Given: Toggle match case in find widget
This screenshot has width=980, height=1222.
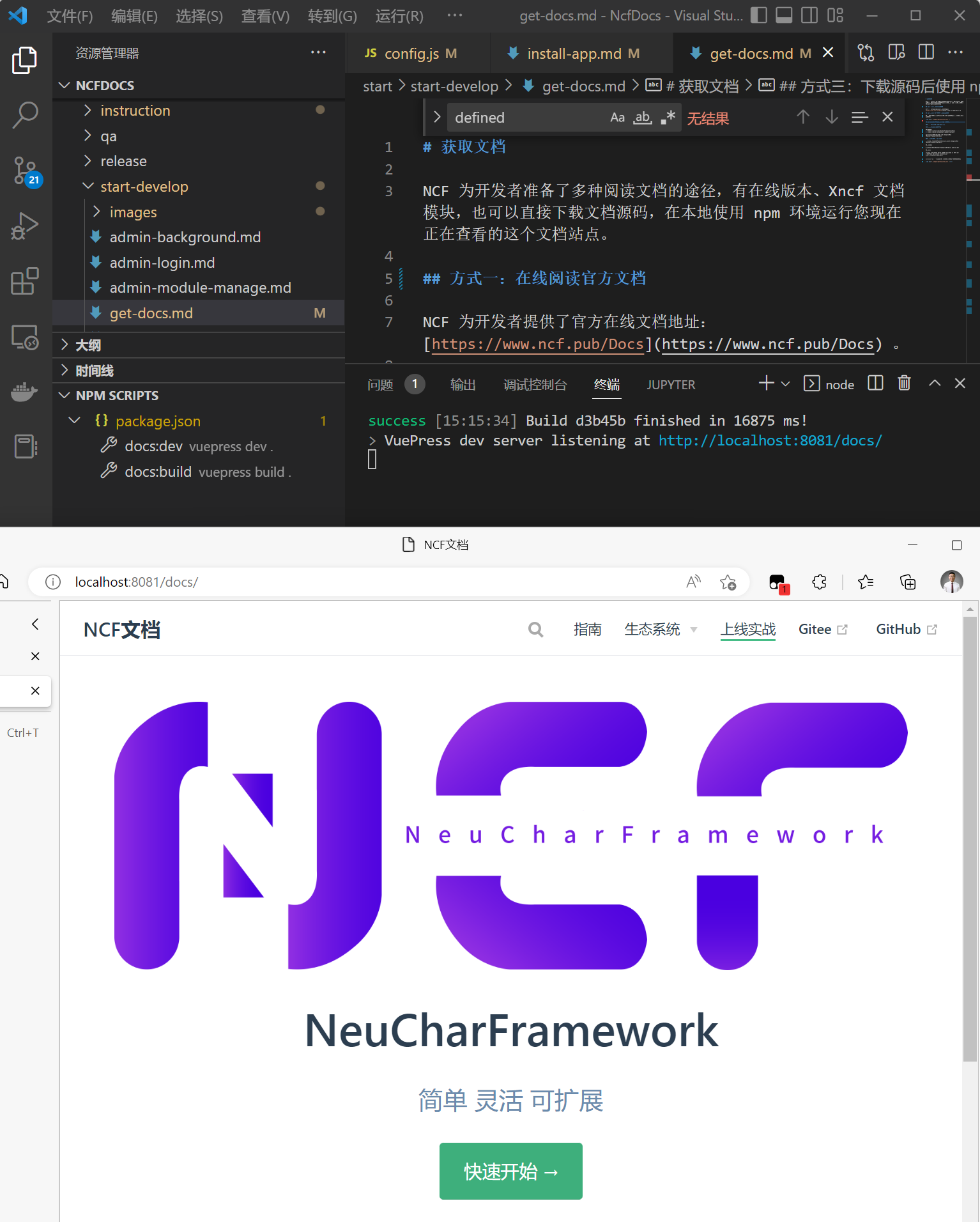Looking at the screenshot, I should pyautogui.click(x=617, y=118).
